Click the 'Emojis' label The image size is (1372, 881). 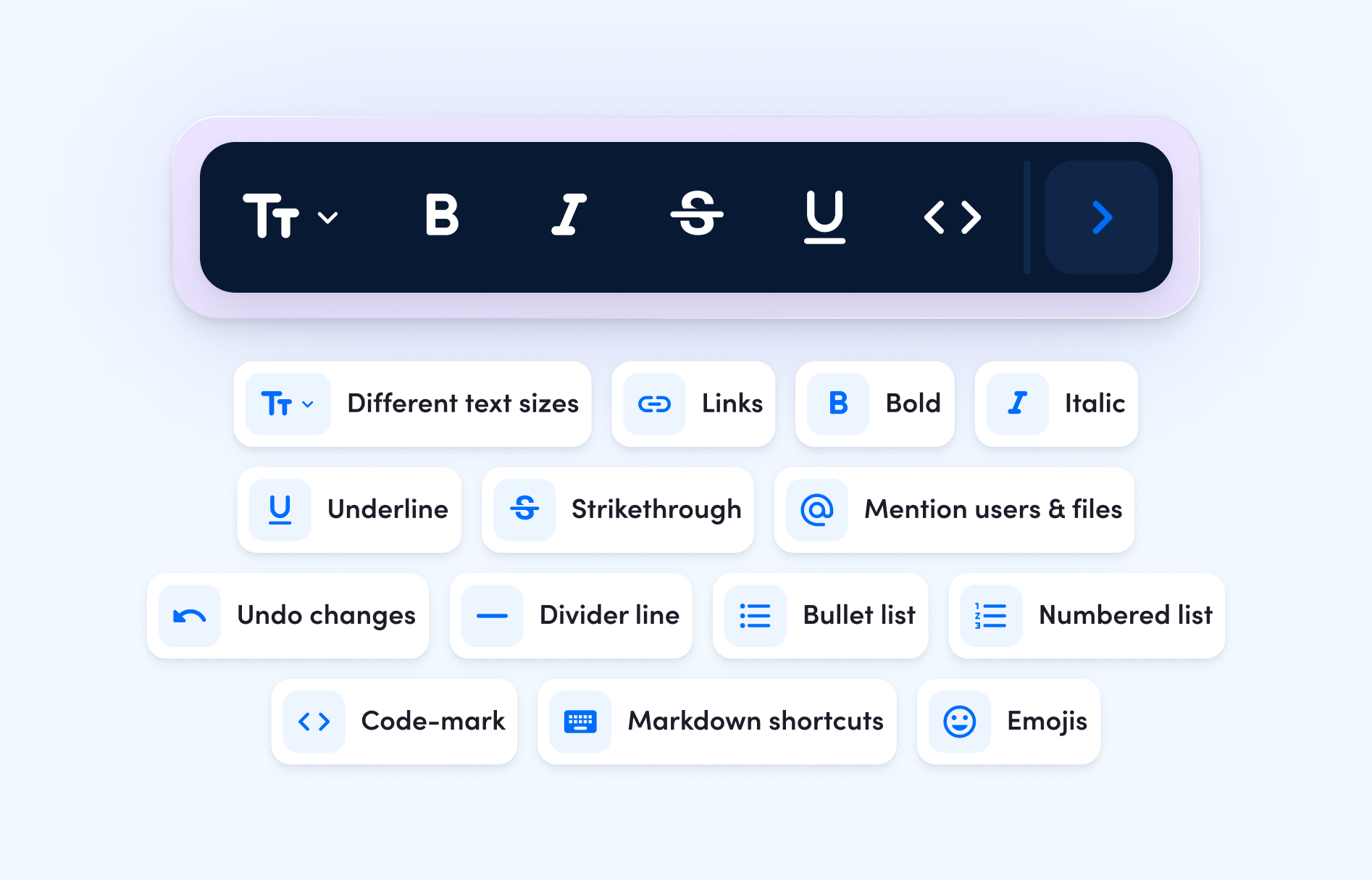(x=1047, y=722)
